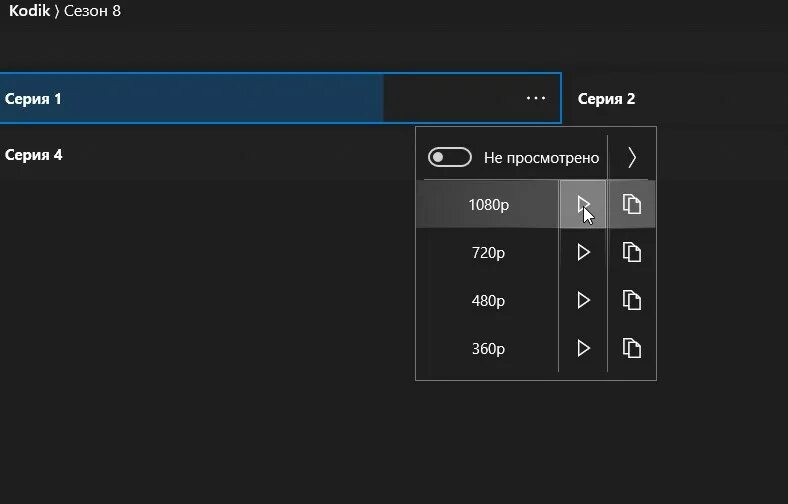Go back to Kodik breadcrumb

pyautogui.click(x=29, y=11)
